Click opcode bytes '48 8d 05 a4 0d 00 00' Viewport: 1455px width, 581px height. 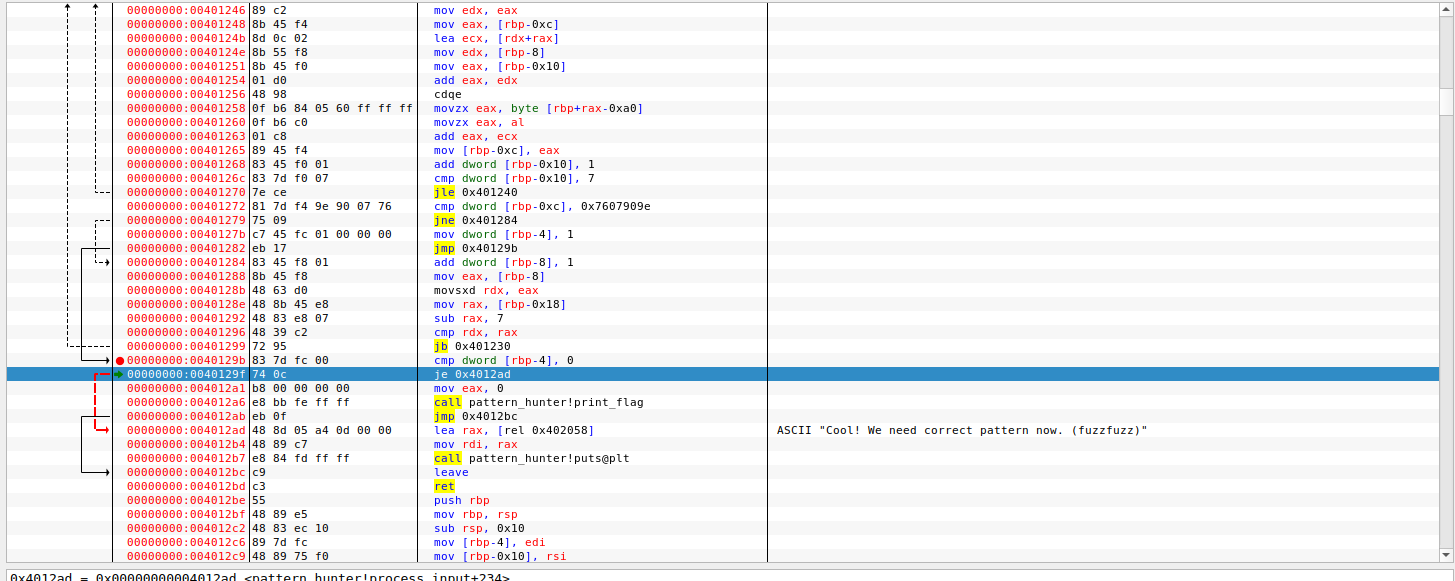(x=322, y=430)
